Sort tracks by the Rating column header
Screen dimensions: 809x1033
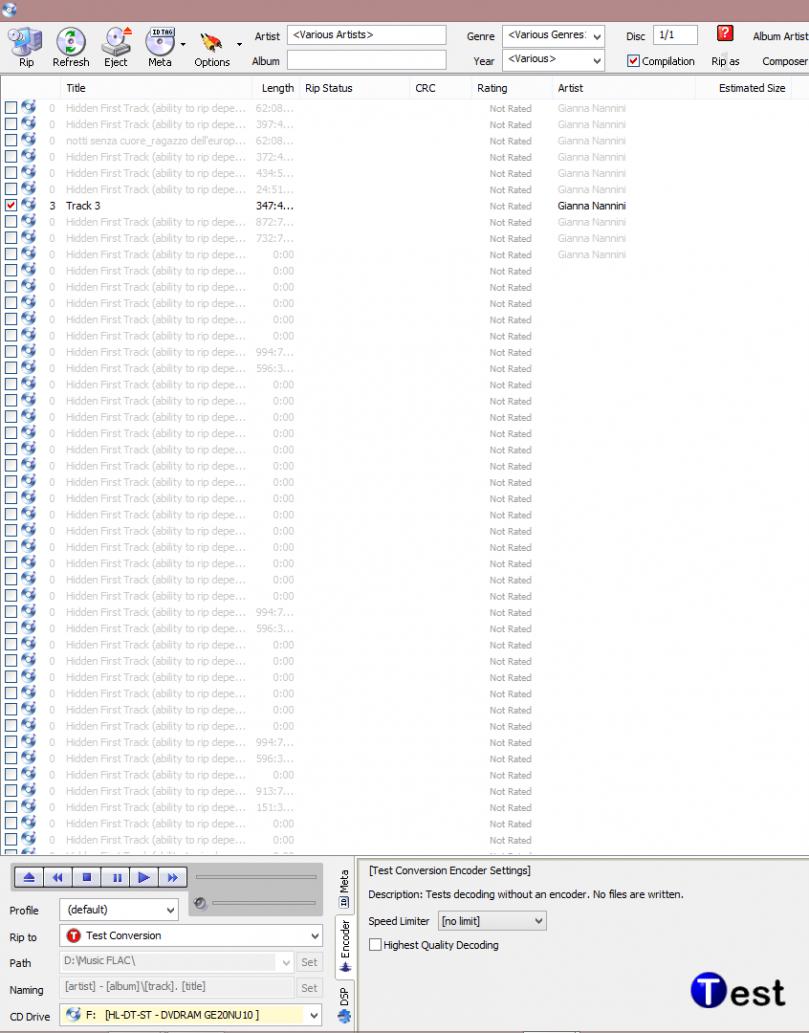pos(492,88)
